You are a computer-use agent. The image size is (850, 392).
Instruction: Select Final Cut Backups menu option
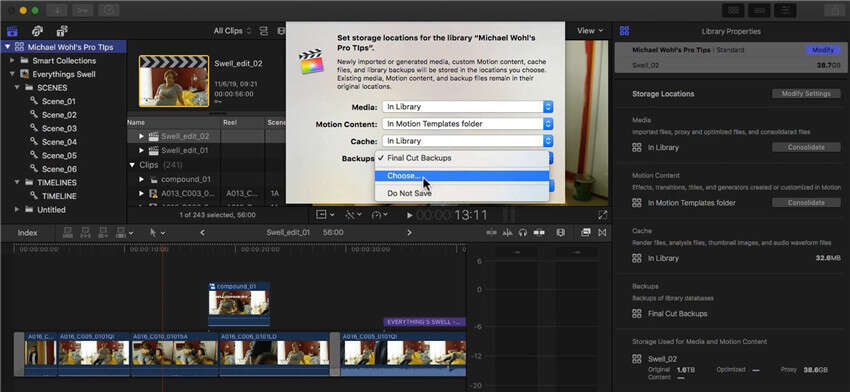point(462,158)
